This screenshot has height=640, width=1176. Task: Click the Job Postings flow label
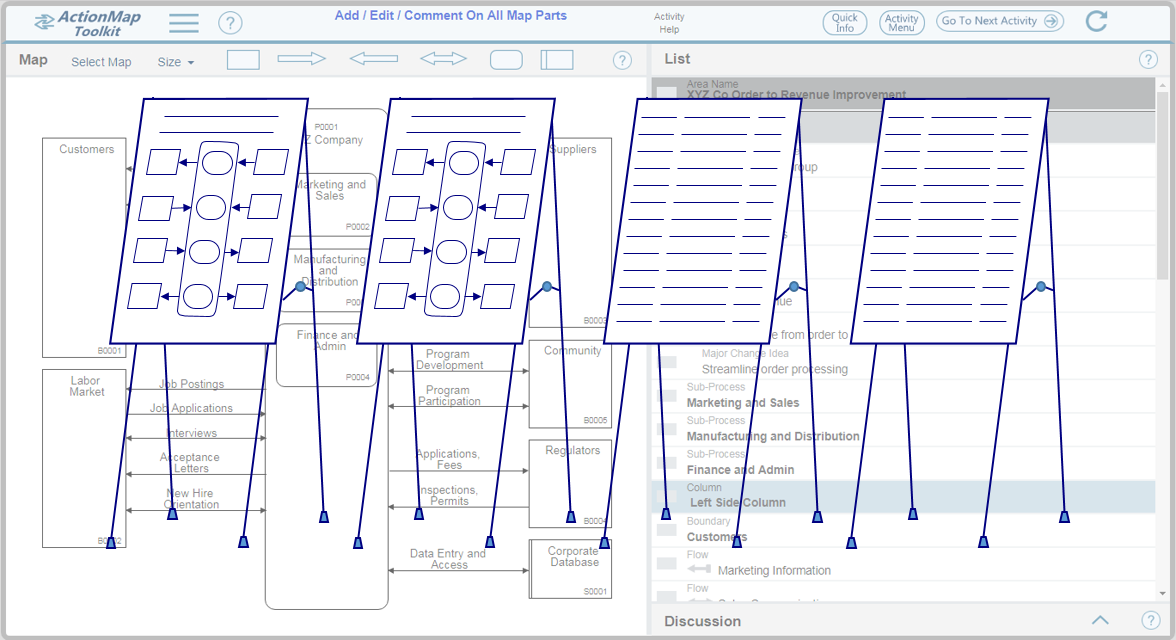tap(191, 384)
